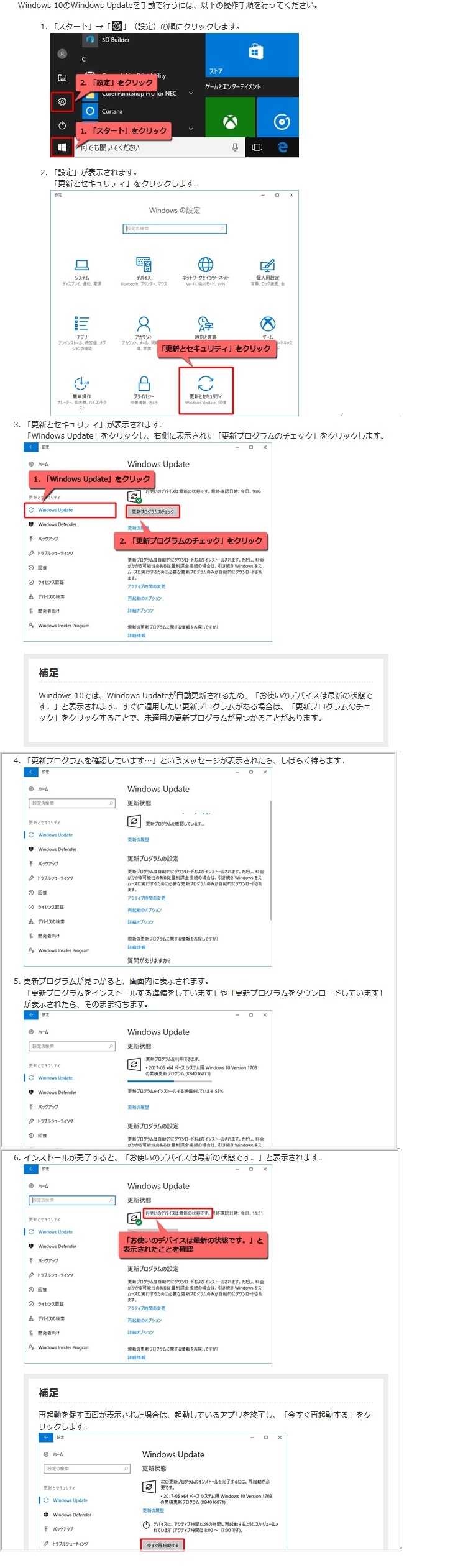Click the 設定の検索 field in Windows の設定
463x1568 pixels.
coord(175,229)
